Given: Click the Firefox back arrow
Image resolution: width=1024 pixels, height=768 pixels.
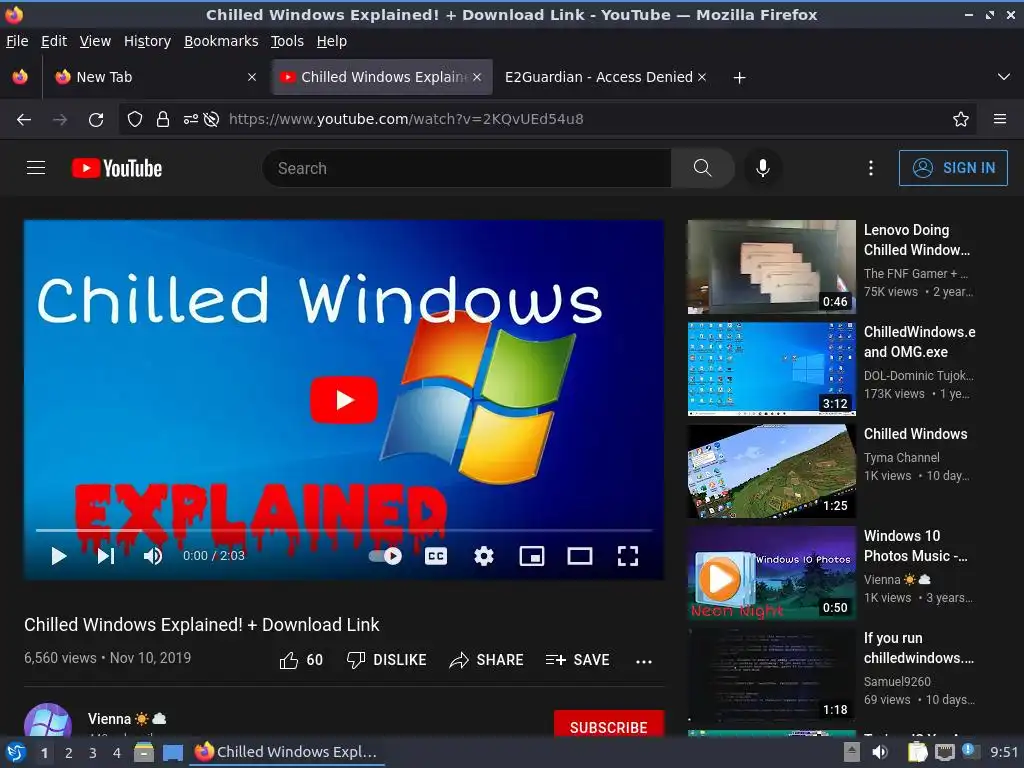Looking at the screenshot, I should point(24,120).
